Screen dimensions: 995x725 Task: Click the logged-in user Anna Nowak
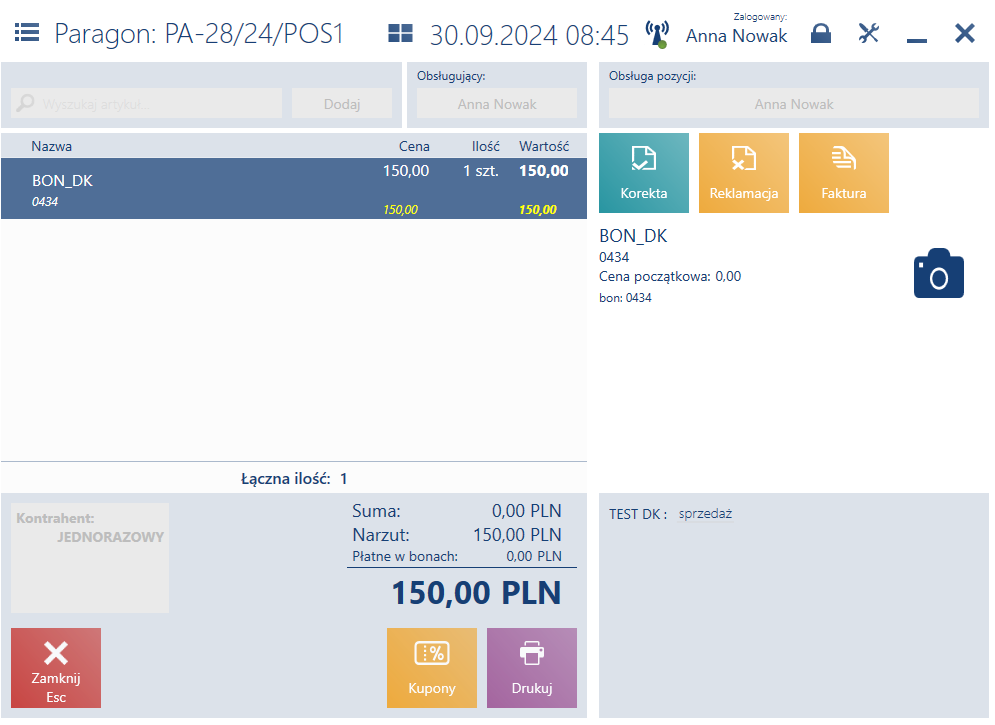736,36
